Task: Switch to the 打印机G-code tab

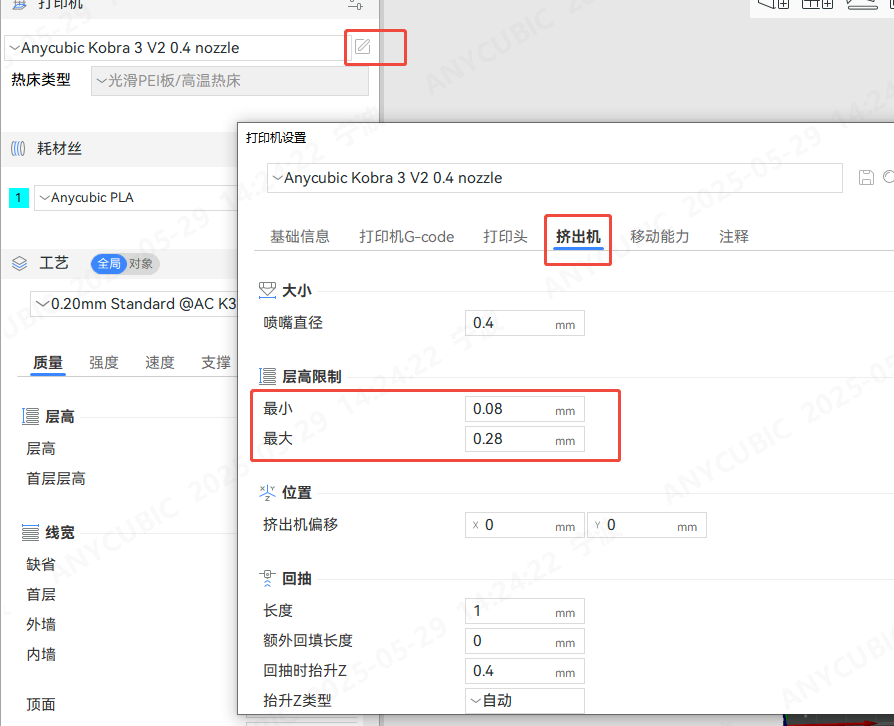Action: pos(407,237)
